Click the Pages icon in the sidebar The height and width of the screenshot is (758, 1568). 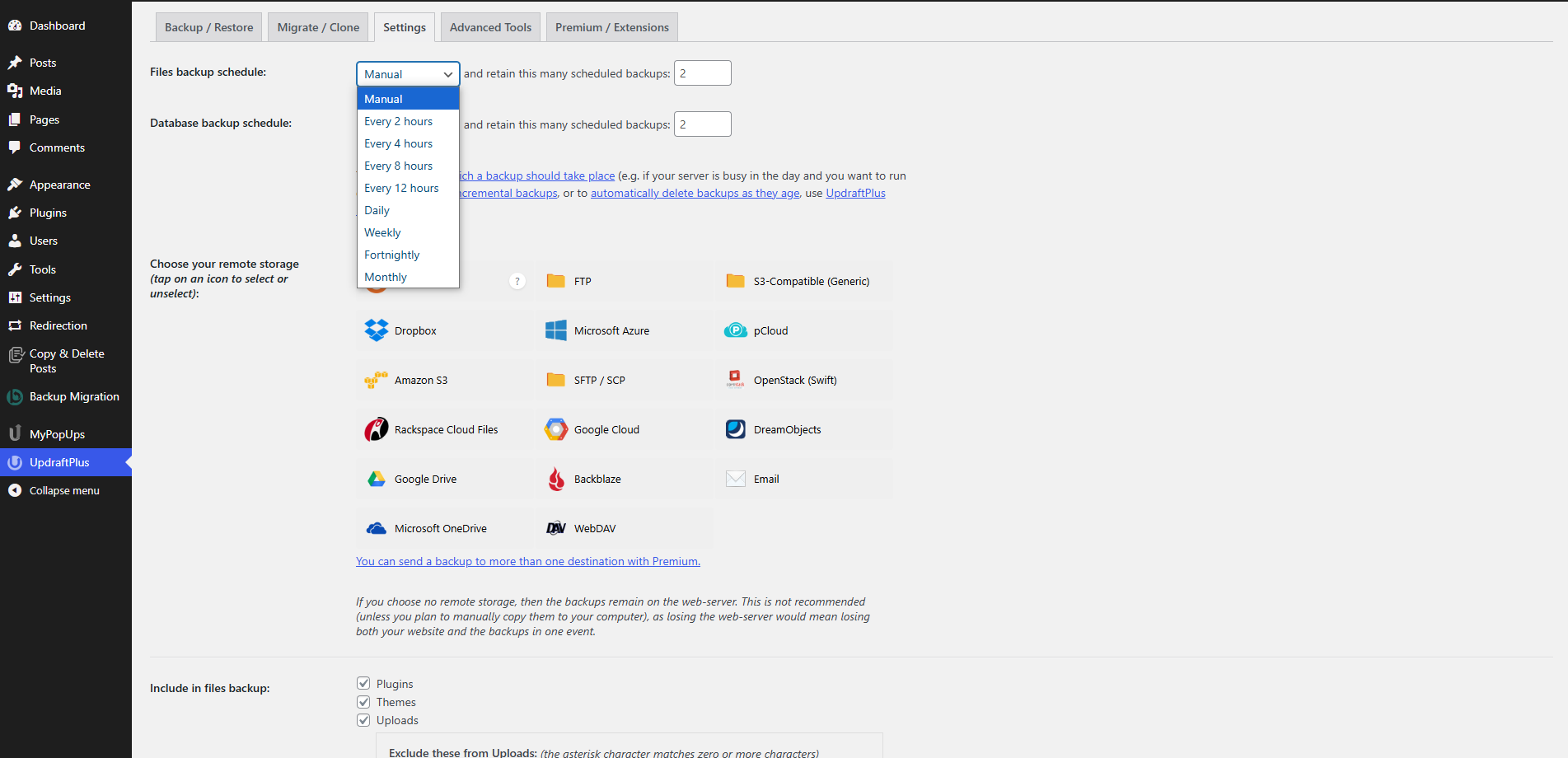(x=15, y=119)
